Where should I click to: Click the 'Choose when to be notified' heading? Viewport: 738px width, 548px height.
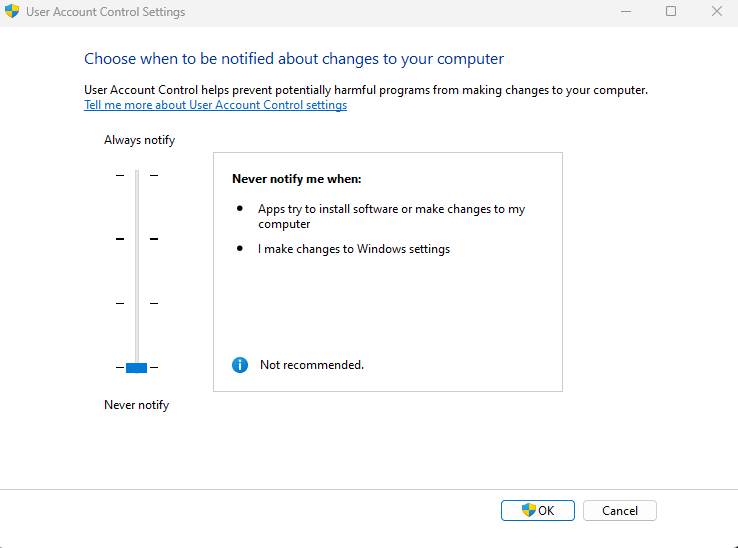click(294, 59)
